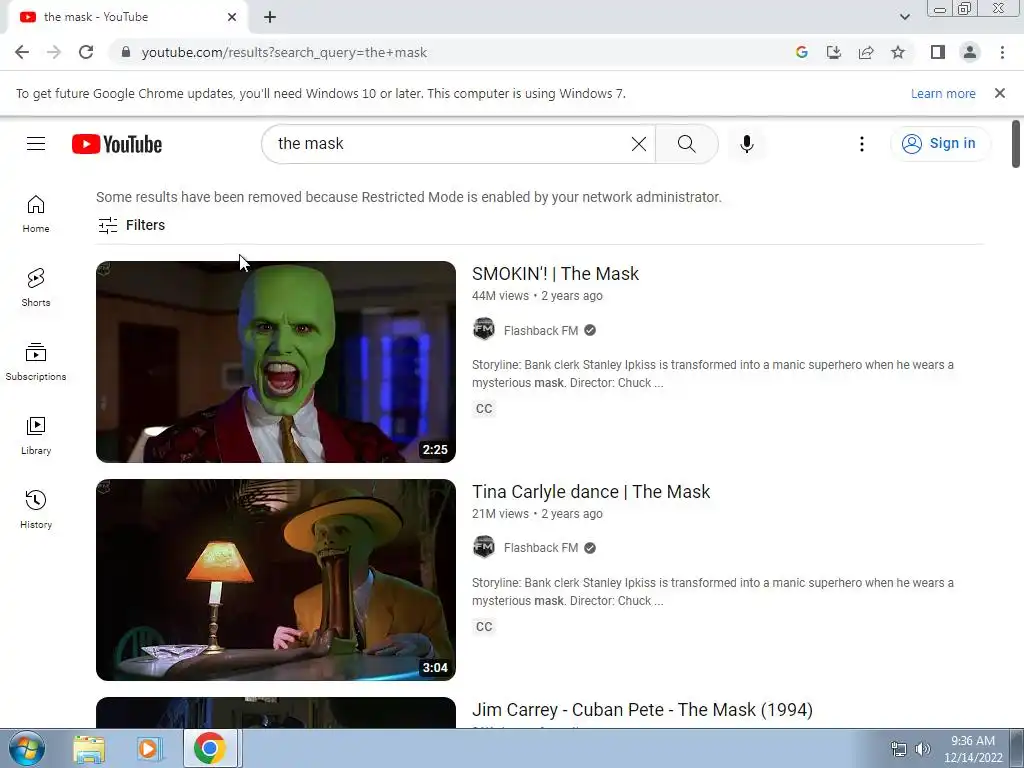Bookmark this page with the star icon
Viewport: 1024px width, 768px height.
(x=898, y=52)
